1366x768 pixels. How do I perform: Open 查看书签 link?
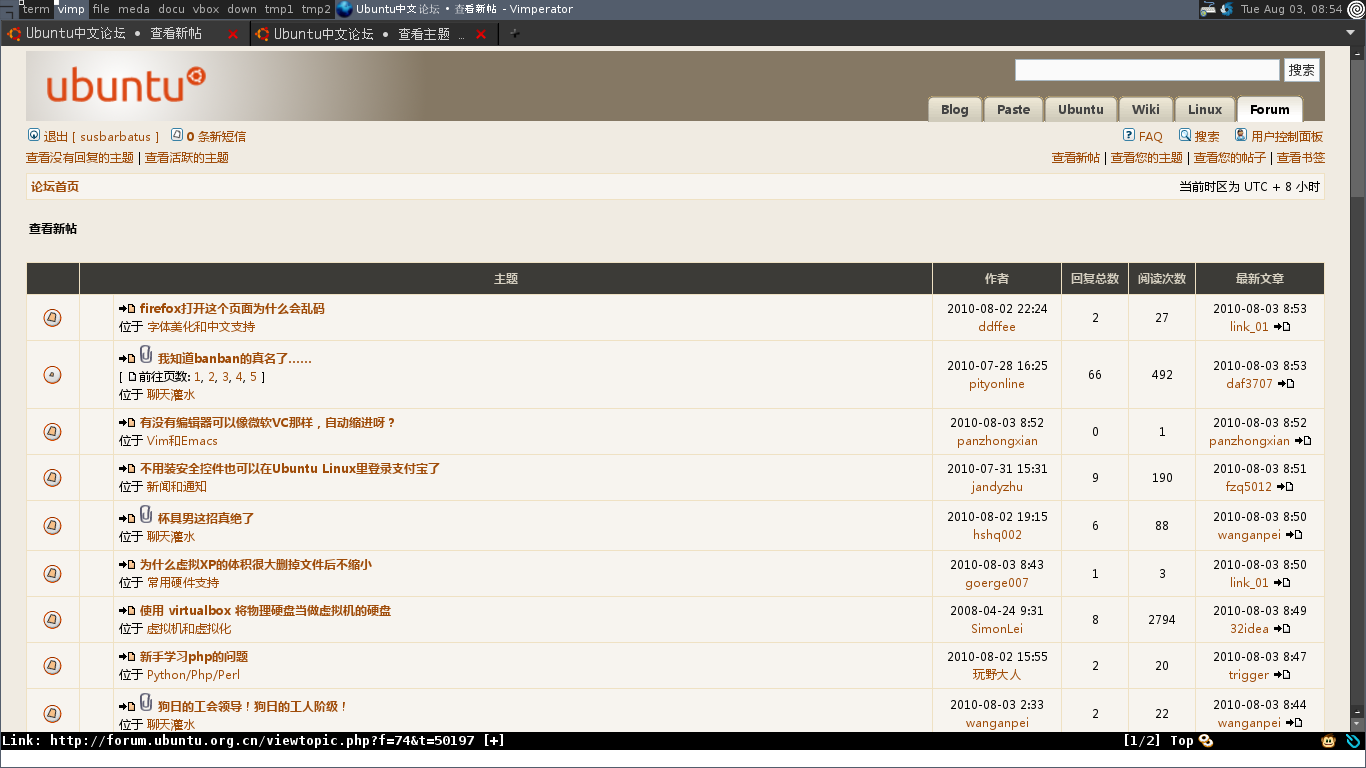tap(1301, 158)
